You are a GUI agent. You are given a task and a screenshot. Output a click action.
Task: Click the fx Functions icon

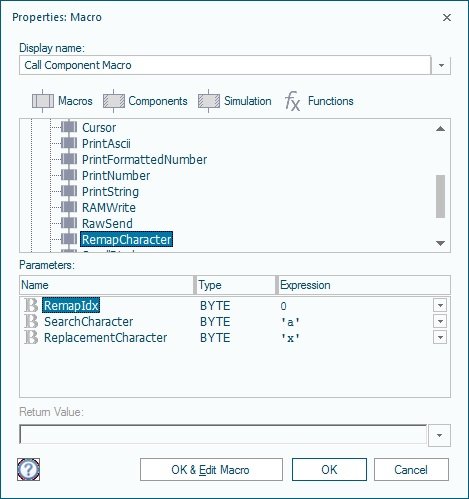(x=292, y=101)
